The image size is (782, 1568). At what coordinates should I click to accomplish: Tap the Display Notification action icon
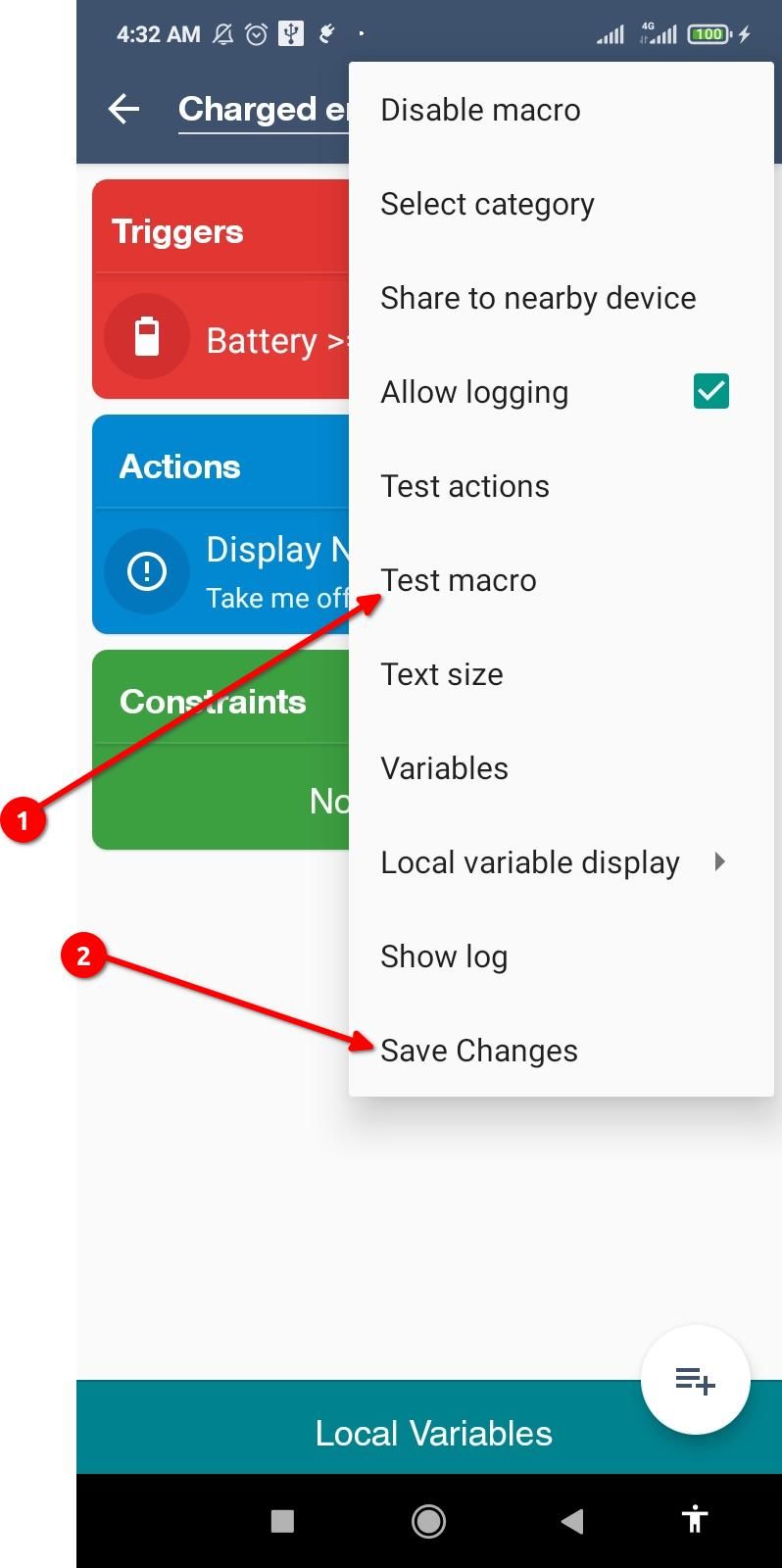[147, 571]
